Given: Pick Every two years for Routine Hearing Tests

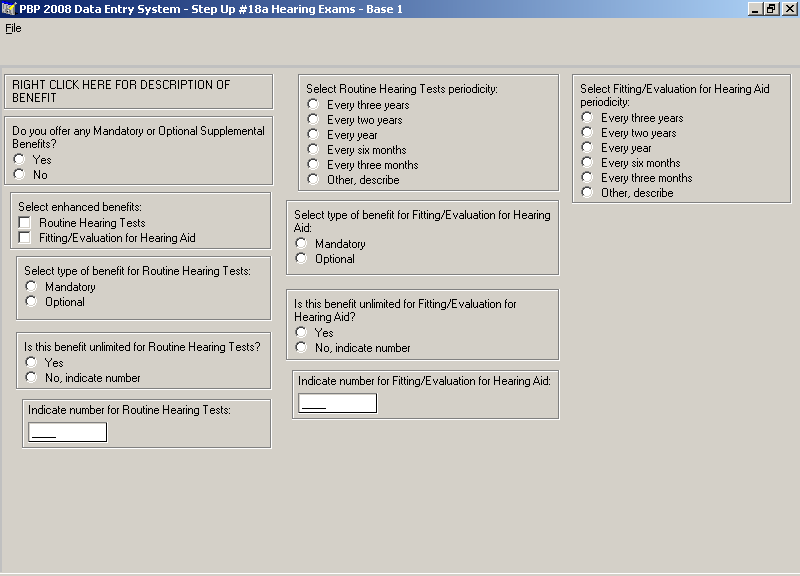Looking at the screenshot, I should pyautogui.click(x=313, y=119).
